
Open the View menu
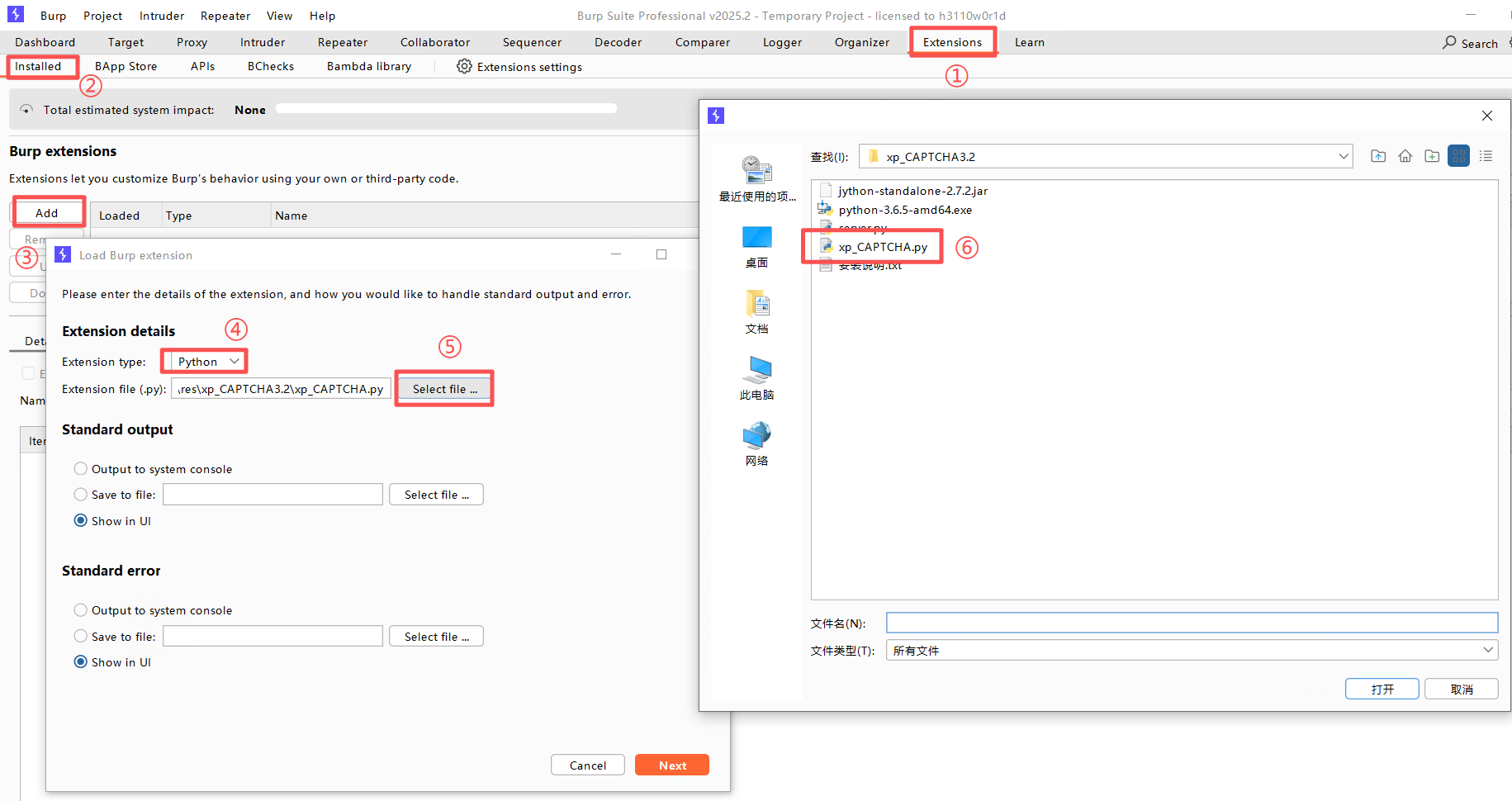tap(279, 16)
